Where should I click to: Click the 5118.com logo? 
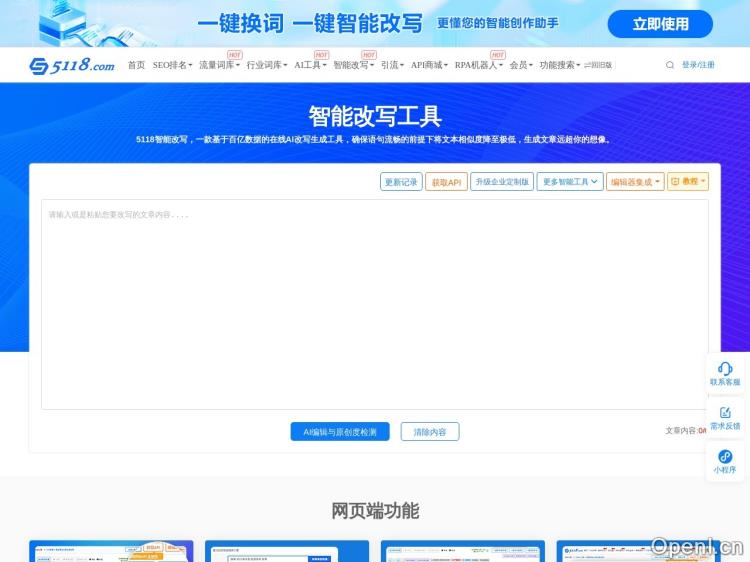click(x=71, y=65)
